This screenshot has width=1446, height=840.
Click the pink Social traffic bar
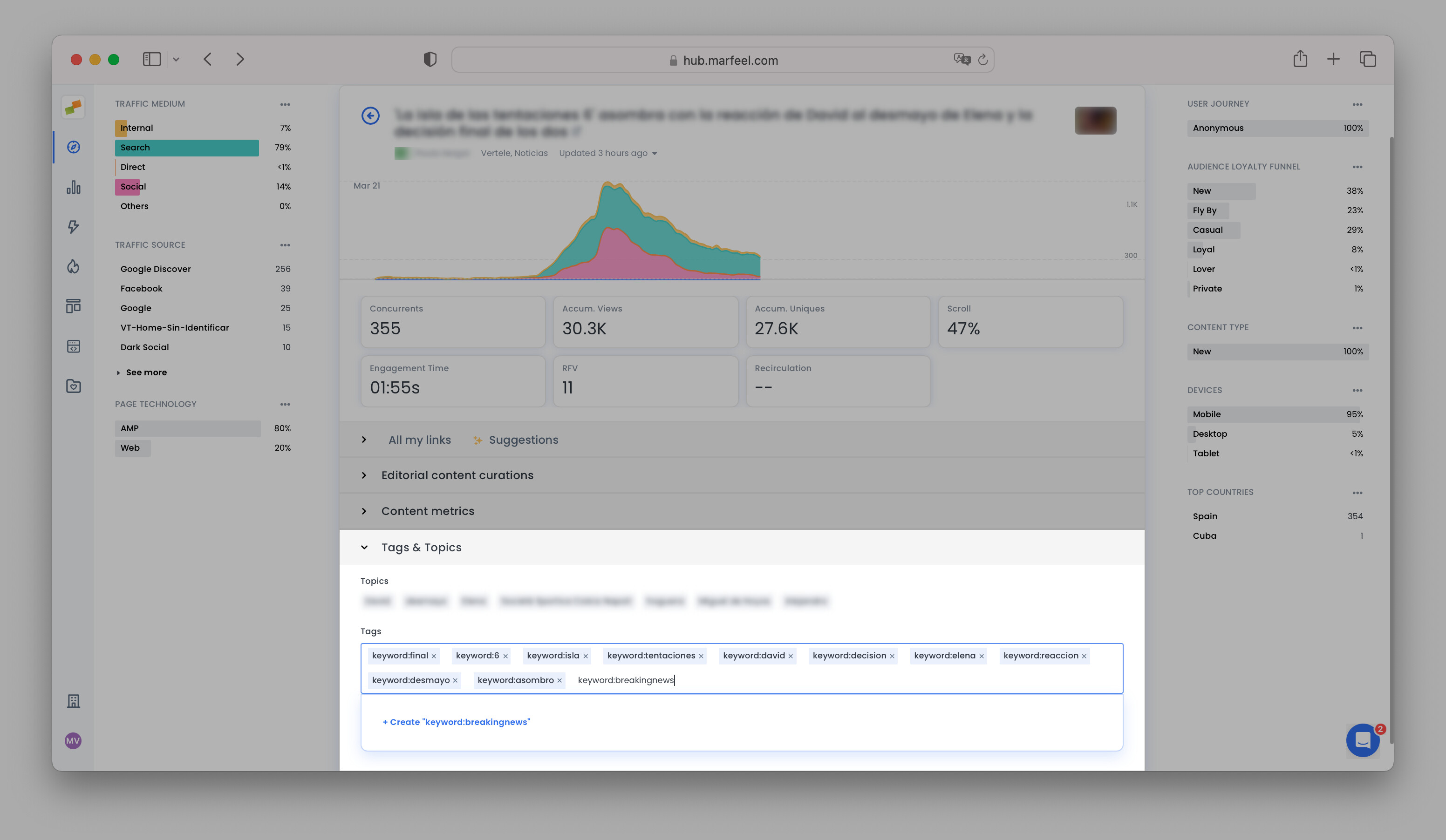[x=127, y=187]
